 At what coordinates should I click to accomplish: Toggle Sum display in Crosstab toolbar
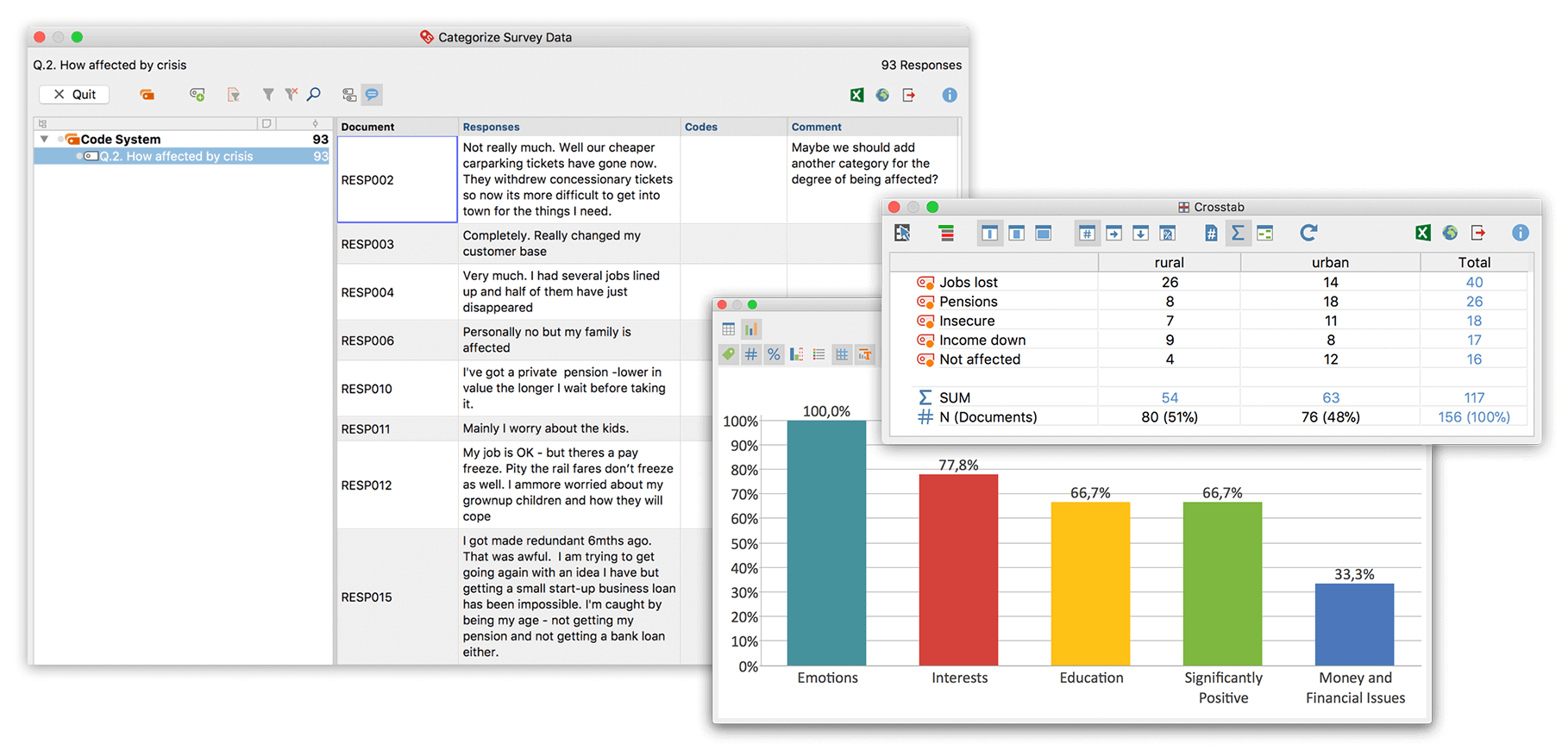[1238, 233]
